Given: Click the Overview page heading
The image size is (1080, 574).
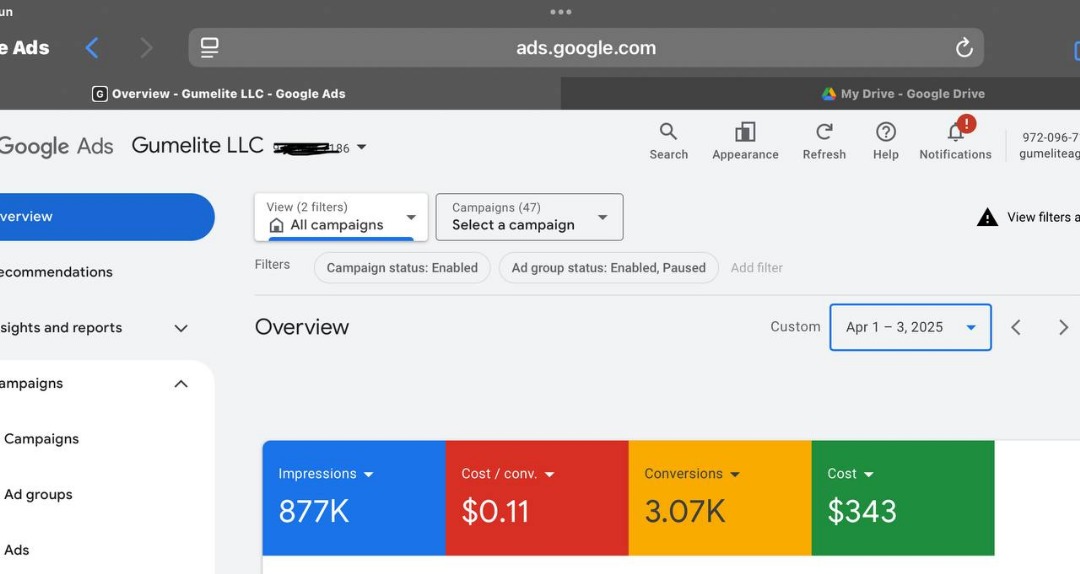Looking at the screenshot, I should point(302,327).
